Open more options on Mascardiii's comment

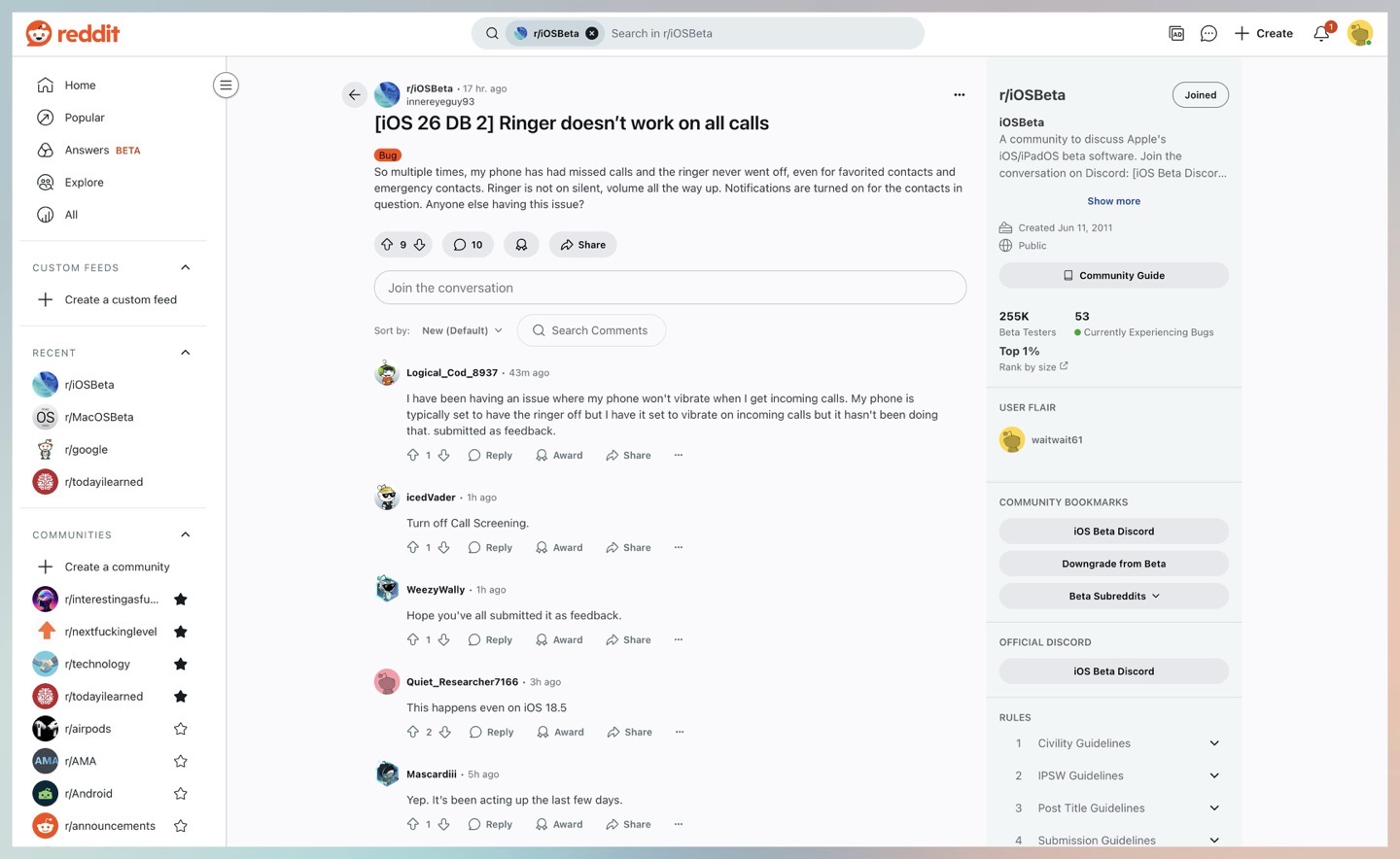pyautogui.click(x=679, y=824)
